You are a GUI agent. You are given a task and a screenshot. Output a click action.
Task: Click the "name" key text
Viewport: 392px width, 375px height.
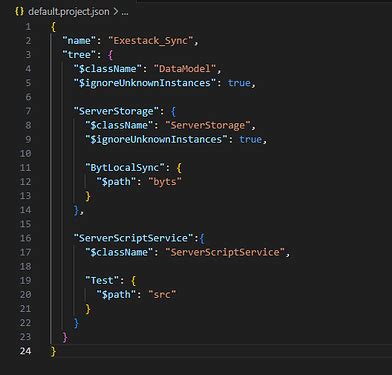point(79,41)
